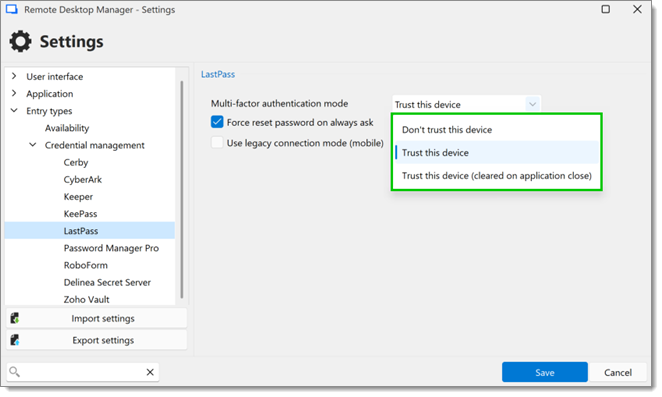
Task: Click the Save button
Action: pos(545,372)
